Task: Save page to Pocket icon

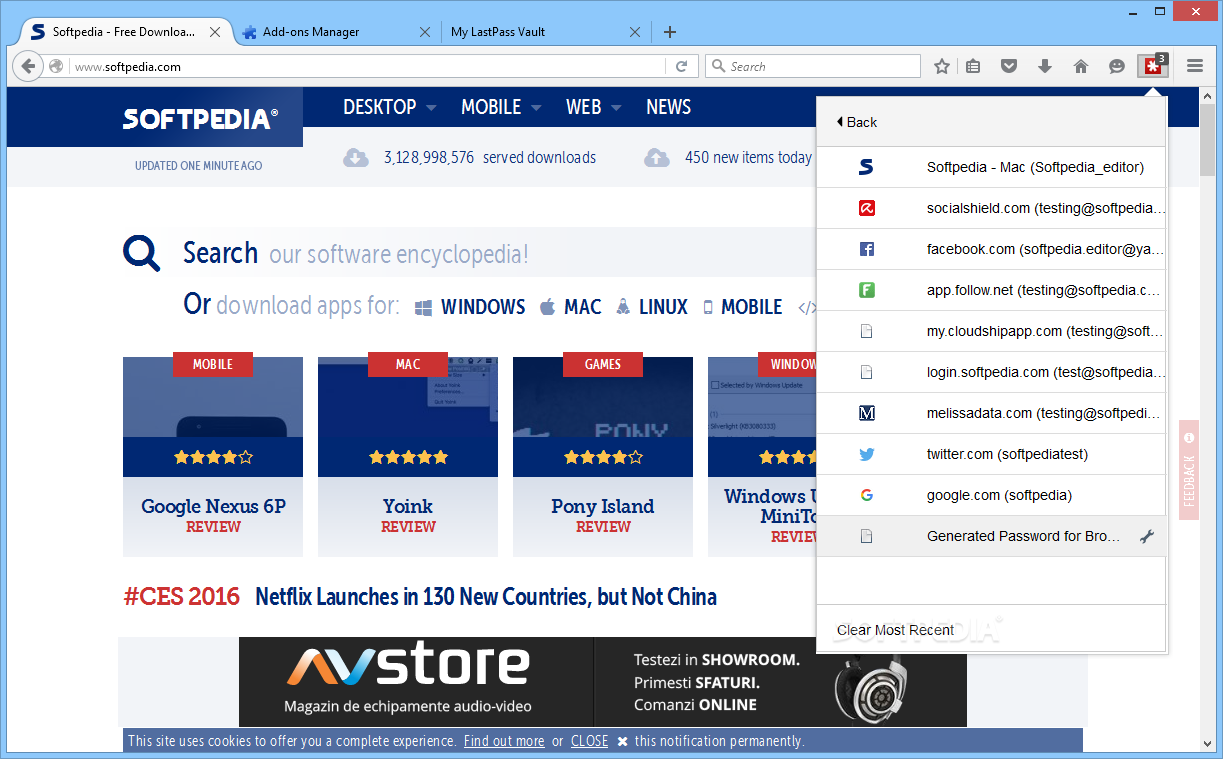Action: coord(1009,66)
